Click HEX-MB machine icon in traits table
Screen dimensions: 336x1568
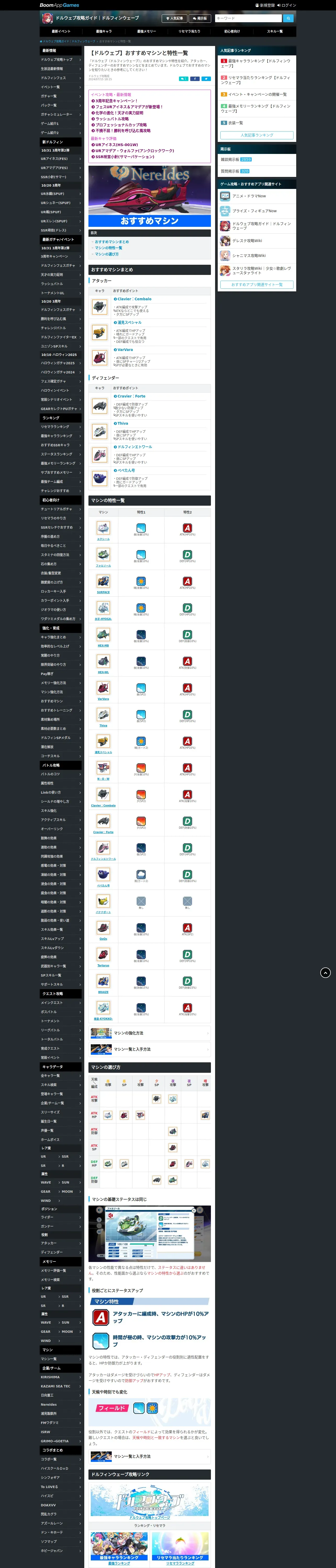coord(104,635)
